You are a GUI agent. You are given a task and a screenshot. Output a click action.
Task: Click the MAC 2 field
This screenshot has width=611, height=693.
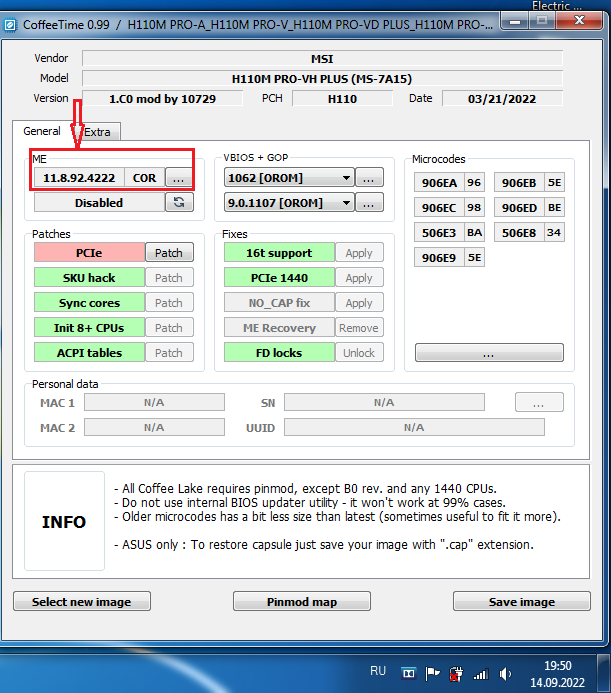[x=154, y=427]
